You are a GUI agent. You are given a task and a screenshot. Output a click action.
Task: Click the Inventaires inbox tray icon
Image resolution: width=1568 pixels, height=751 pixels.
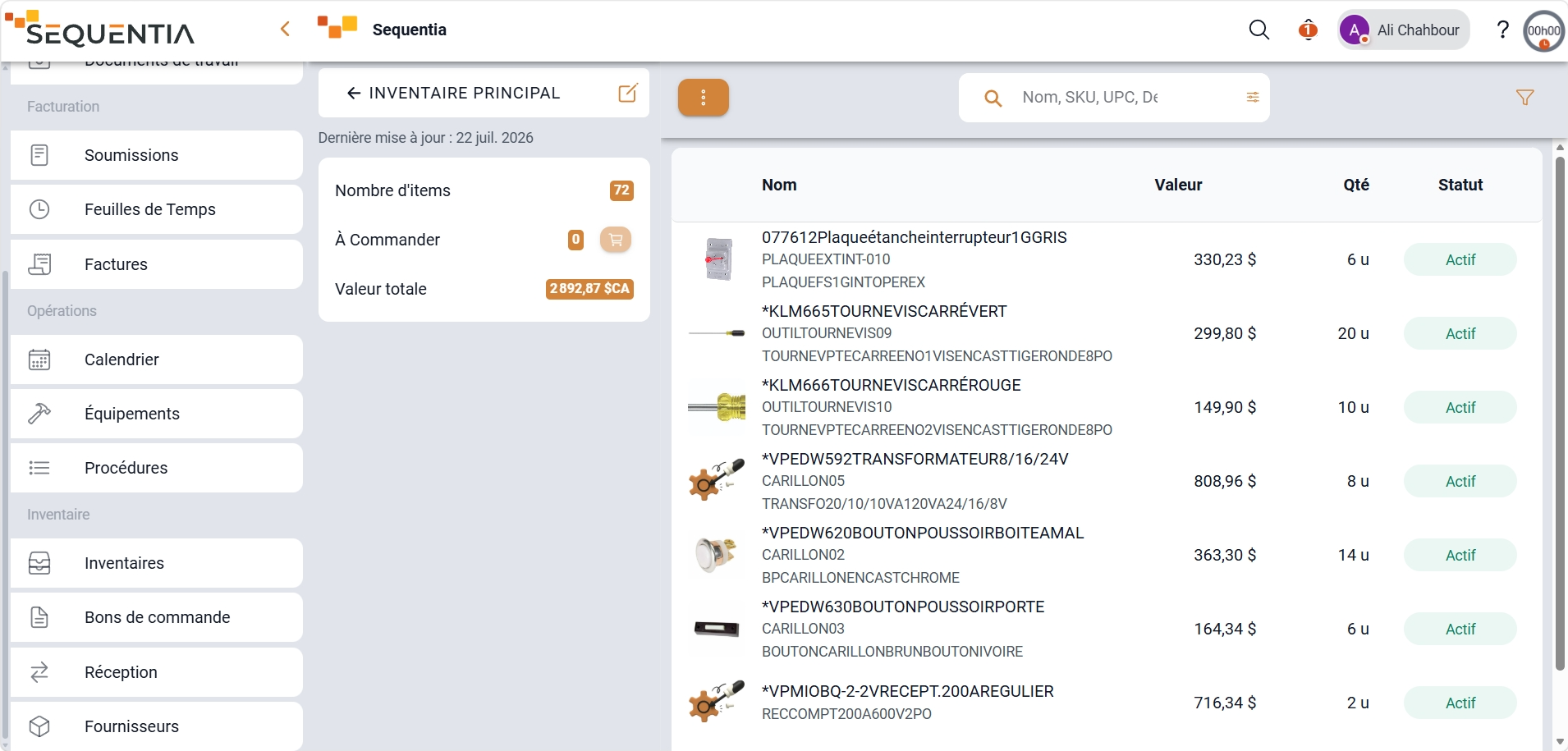click(x=39, y=563)
